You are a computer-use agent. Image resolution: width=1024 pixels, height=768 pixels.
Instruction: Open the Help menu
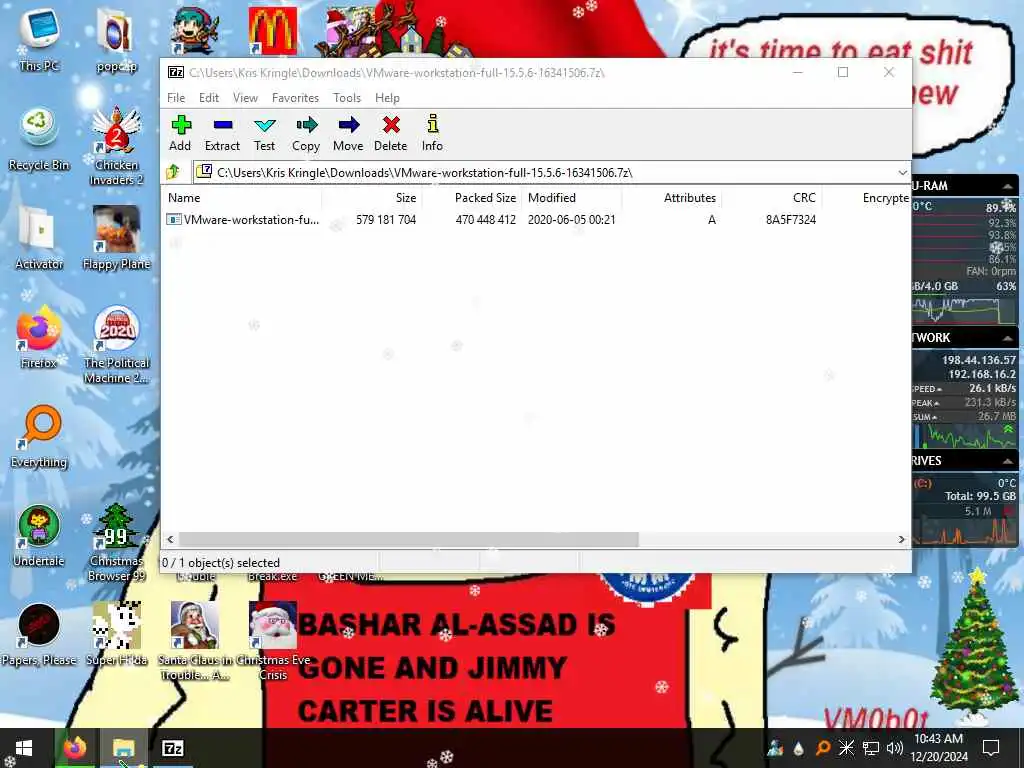pyautogui.click(x=387, y=98)
